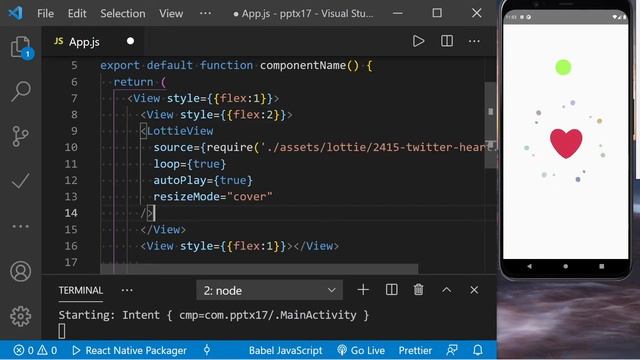
Task: Tap the Home button on the emulator
Action: (565, 266)
